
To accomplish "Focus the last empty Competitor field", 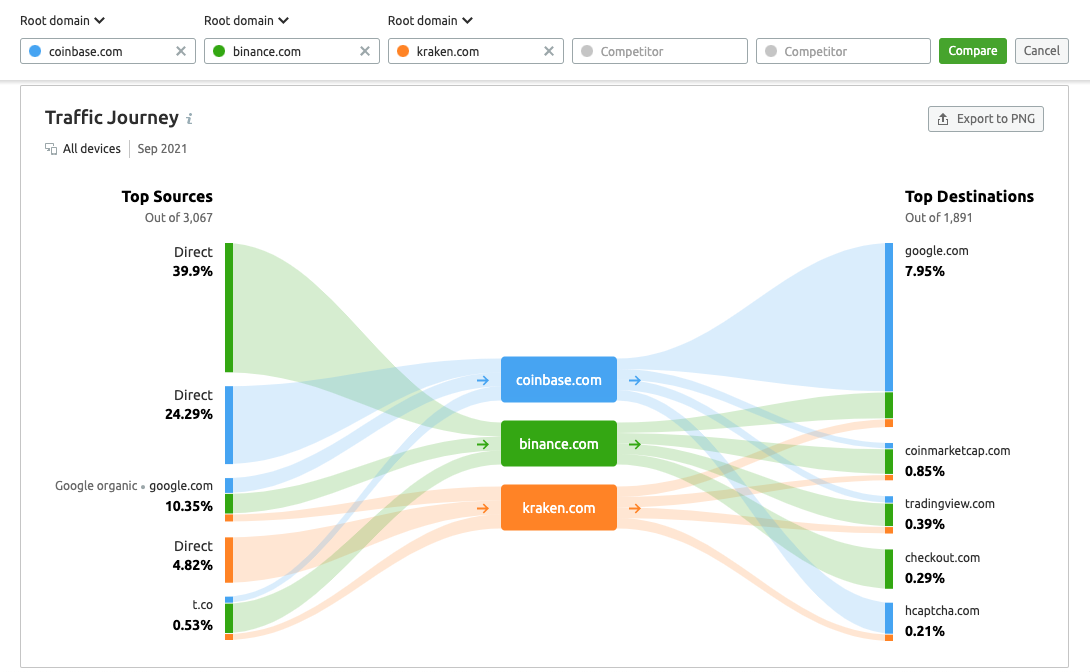I will (843, 51).
